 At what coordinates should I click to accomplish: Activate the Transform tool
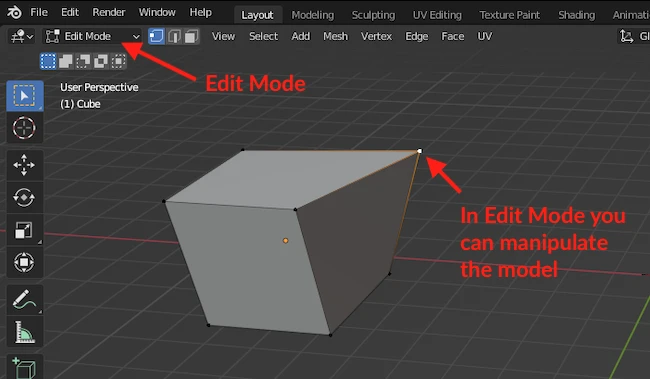[24, 262]
